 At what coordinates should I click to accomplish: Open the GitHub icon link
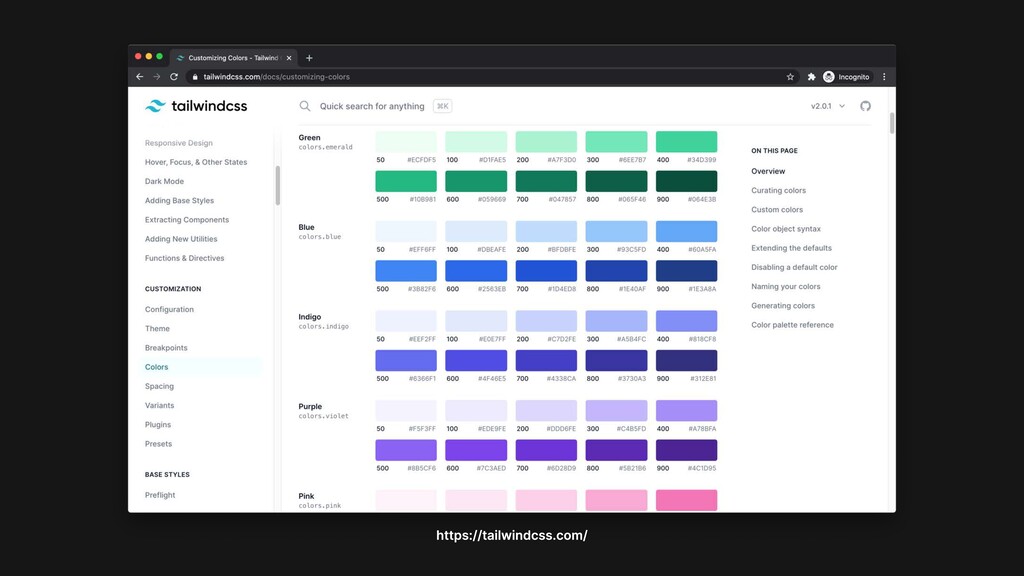[x=865, y=106]
